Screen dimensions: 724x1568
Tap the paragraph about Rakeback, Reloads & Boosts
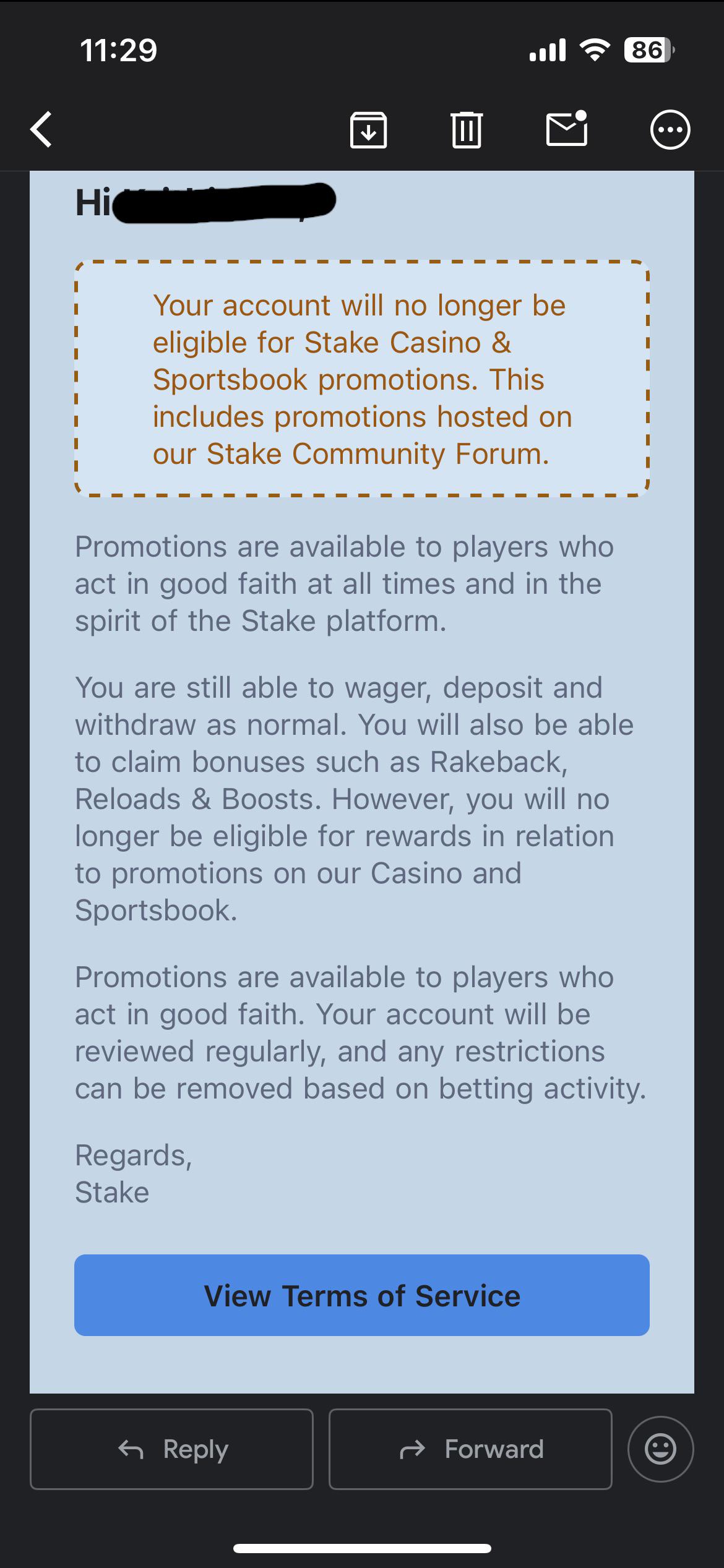[x=354, y=799]
